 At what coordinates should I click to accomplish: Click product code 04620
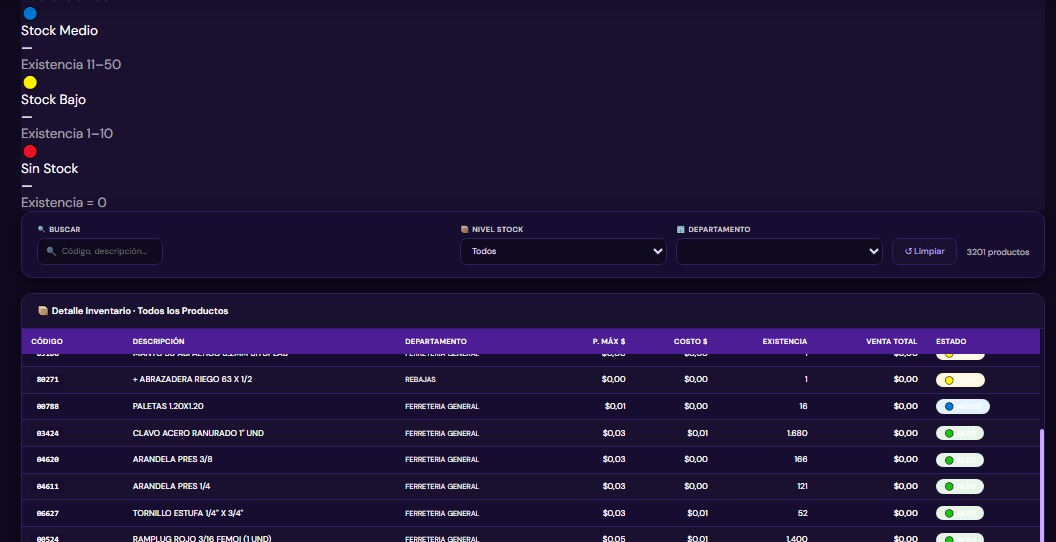click(x=48, y=460)
